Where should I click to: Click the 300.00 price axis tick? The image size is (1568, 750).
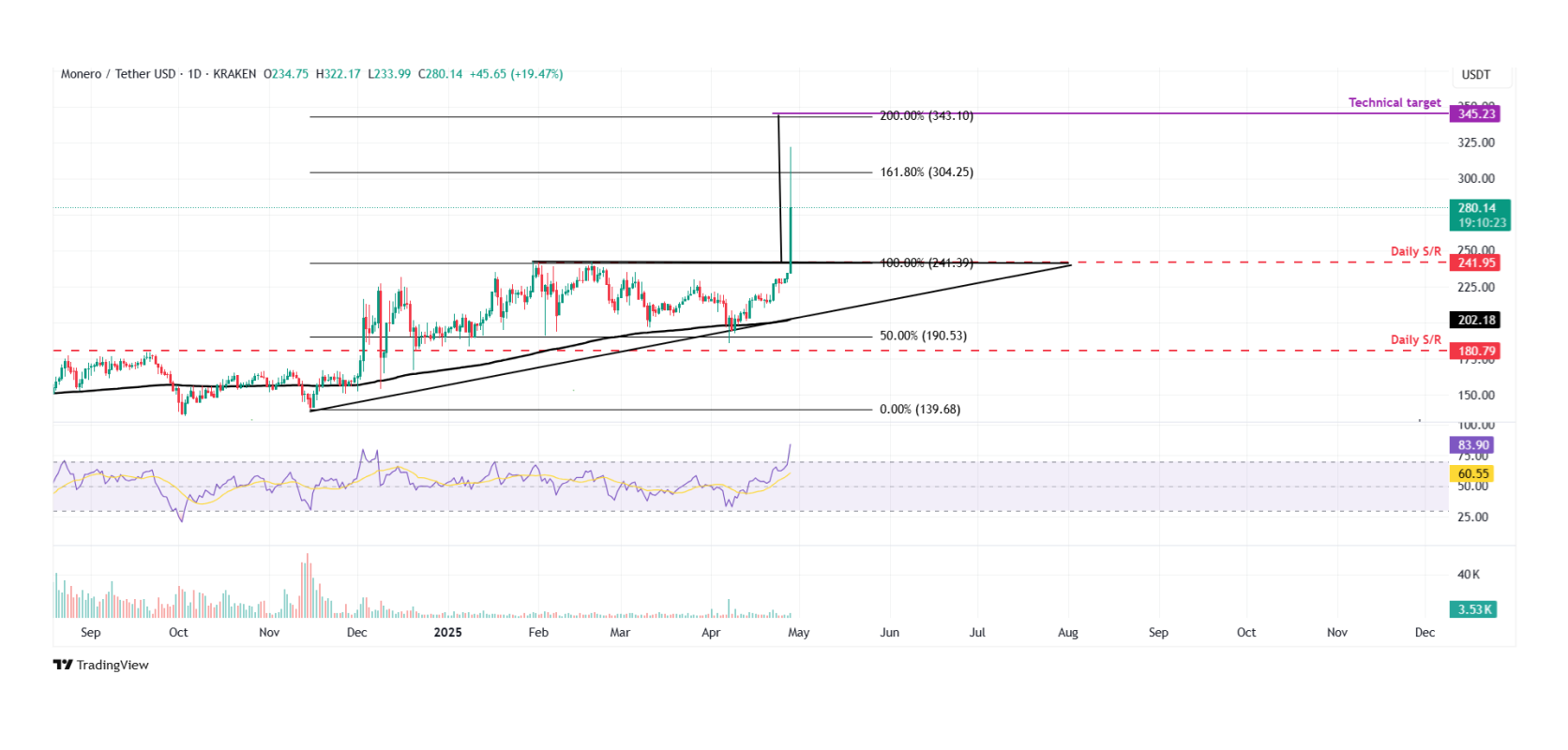point(1476,179)
